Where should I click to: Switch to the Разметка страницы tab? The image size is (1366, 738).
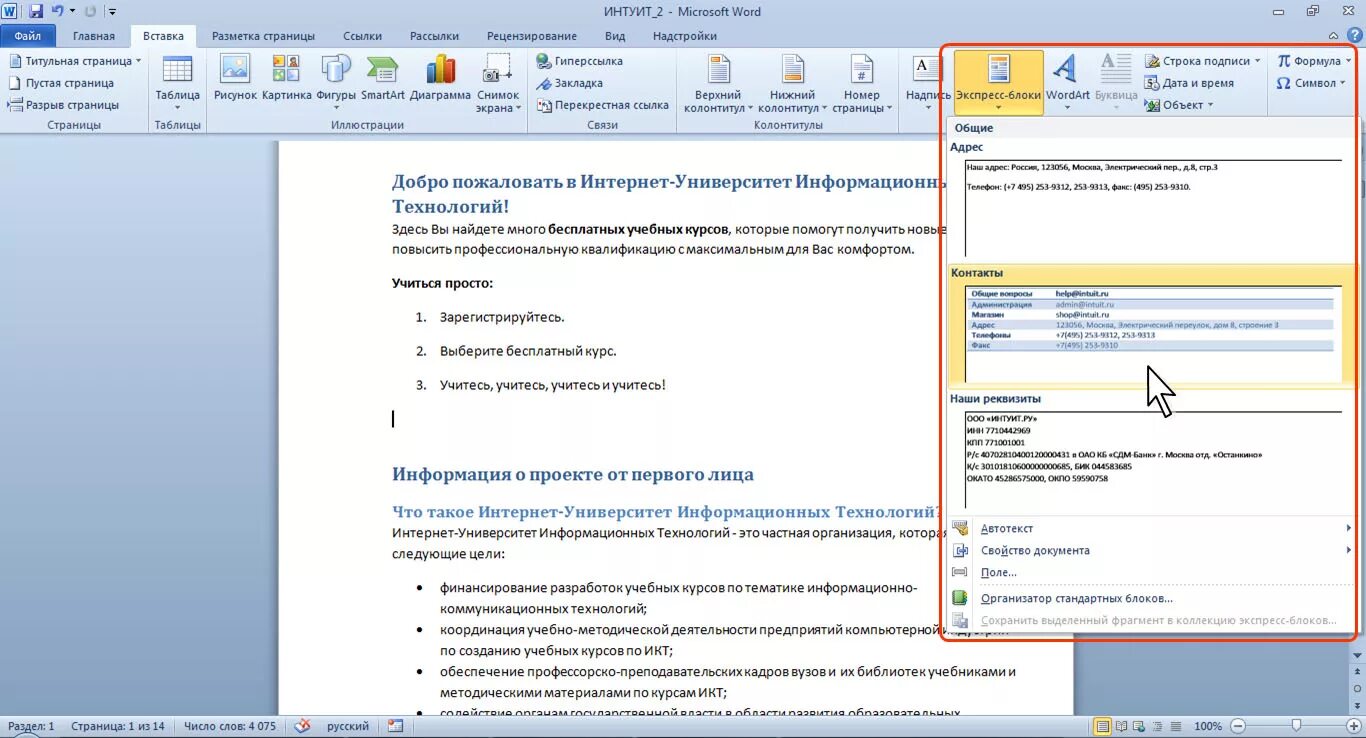pyautogui.click(x=263, y=36)
